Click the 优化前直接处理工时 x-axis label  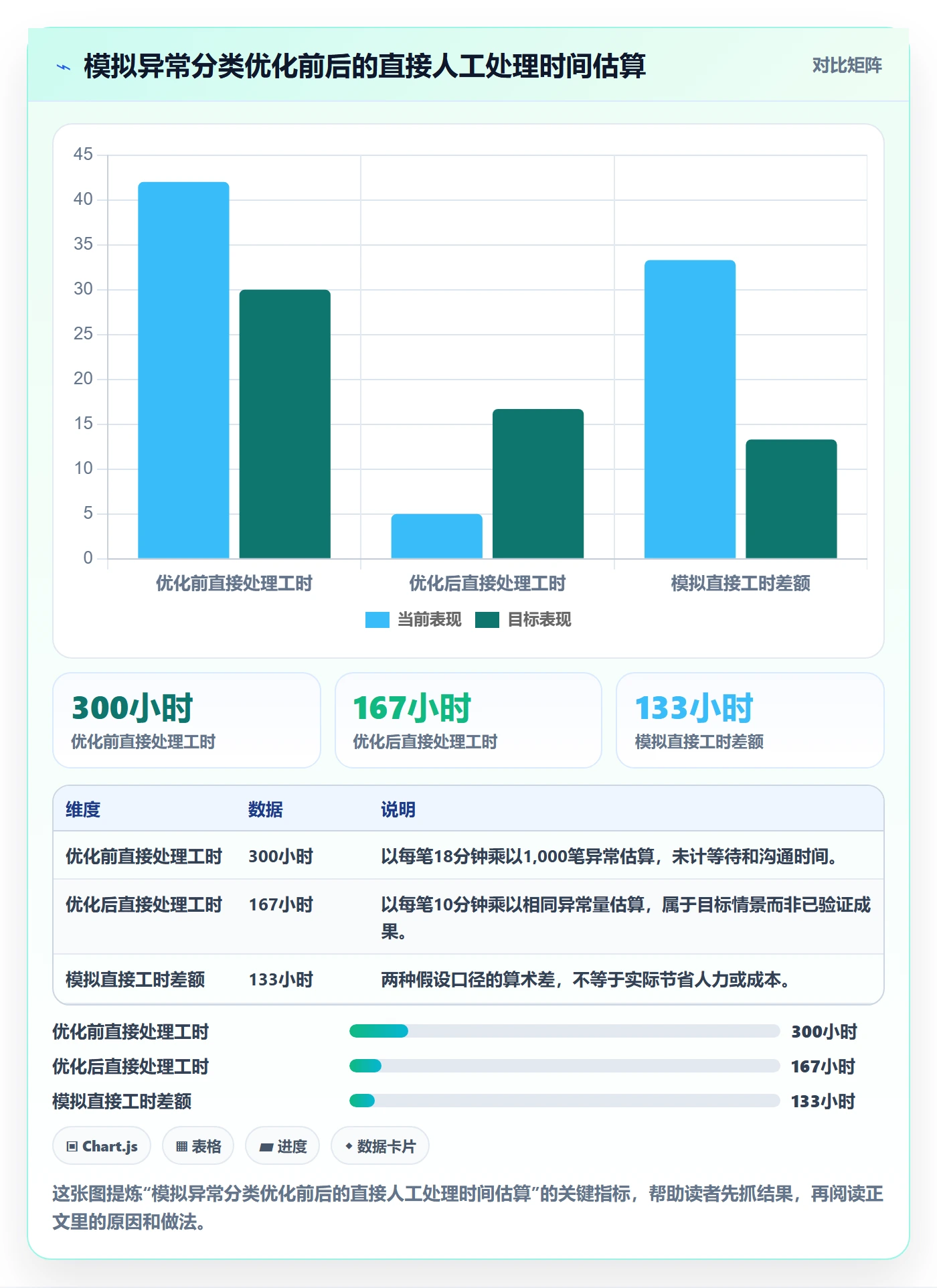(234, 584)
